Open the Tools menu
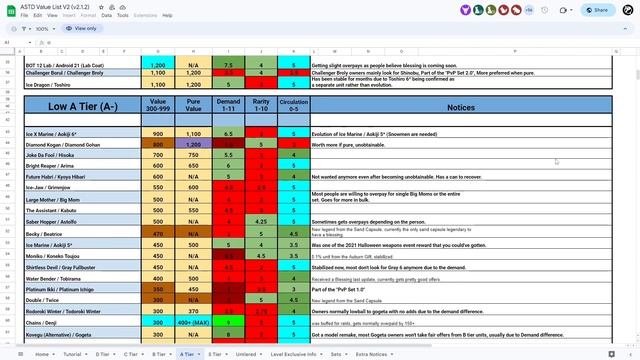The height and width of the screenshot is (360, 640). [x=123, y=16]
